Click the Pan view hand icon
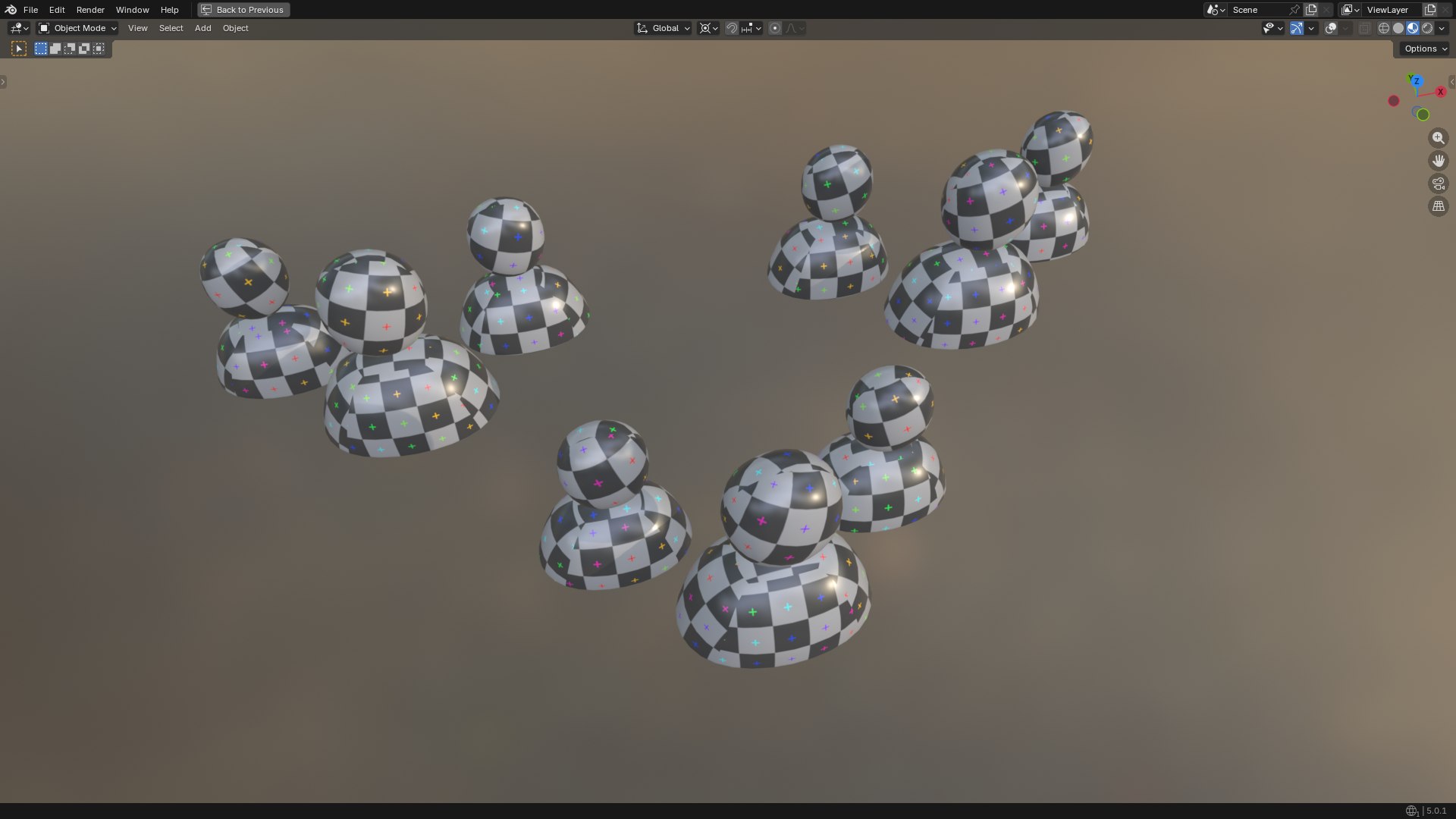Screen dimensions: 1456x819 [x=1438, y=161]
